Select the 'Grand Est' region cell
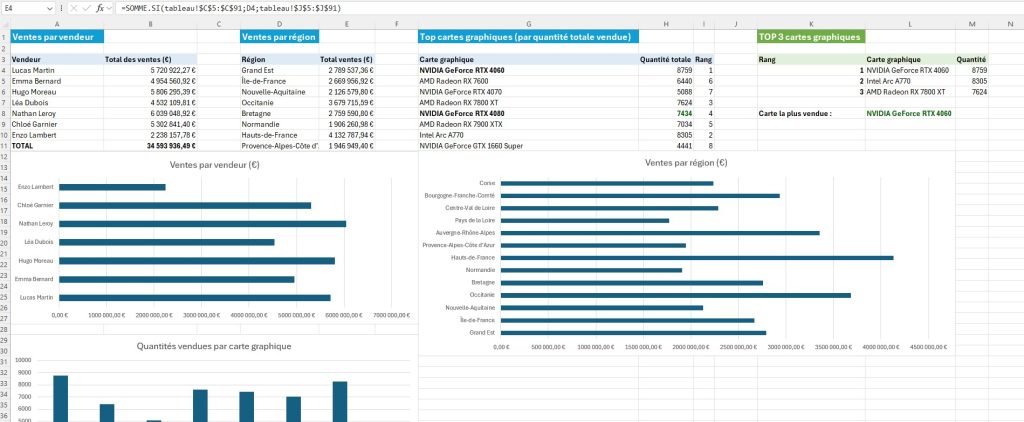The width and height of the screenshot is (1024, 422). [x=280, y=70]
